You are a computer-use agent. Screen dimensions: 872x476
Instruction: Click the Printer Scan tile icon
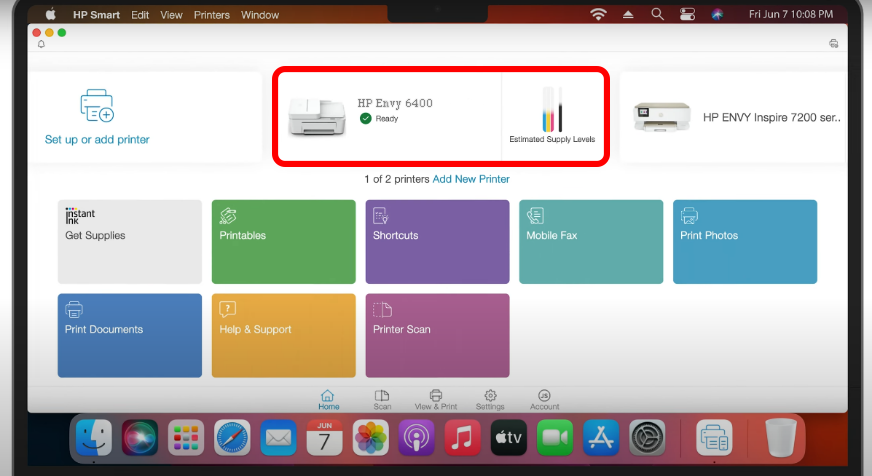(383, 310)
